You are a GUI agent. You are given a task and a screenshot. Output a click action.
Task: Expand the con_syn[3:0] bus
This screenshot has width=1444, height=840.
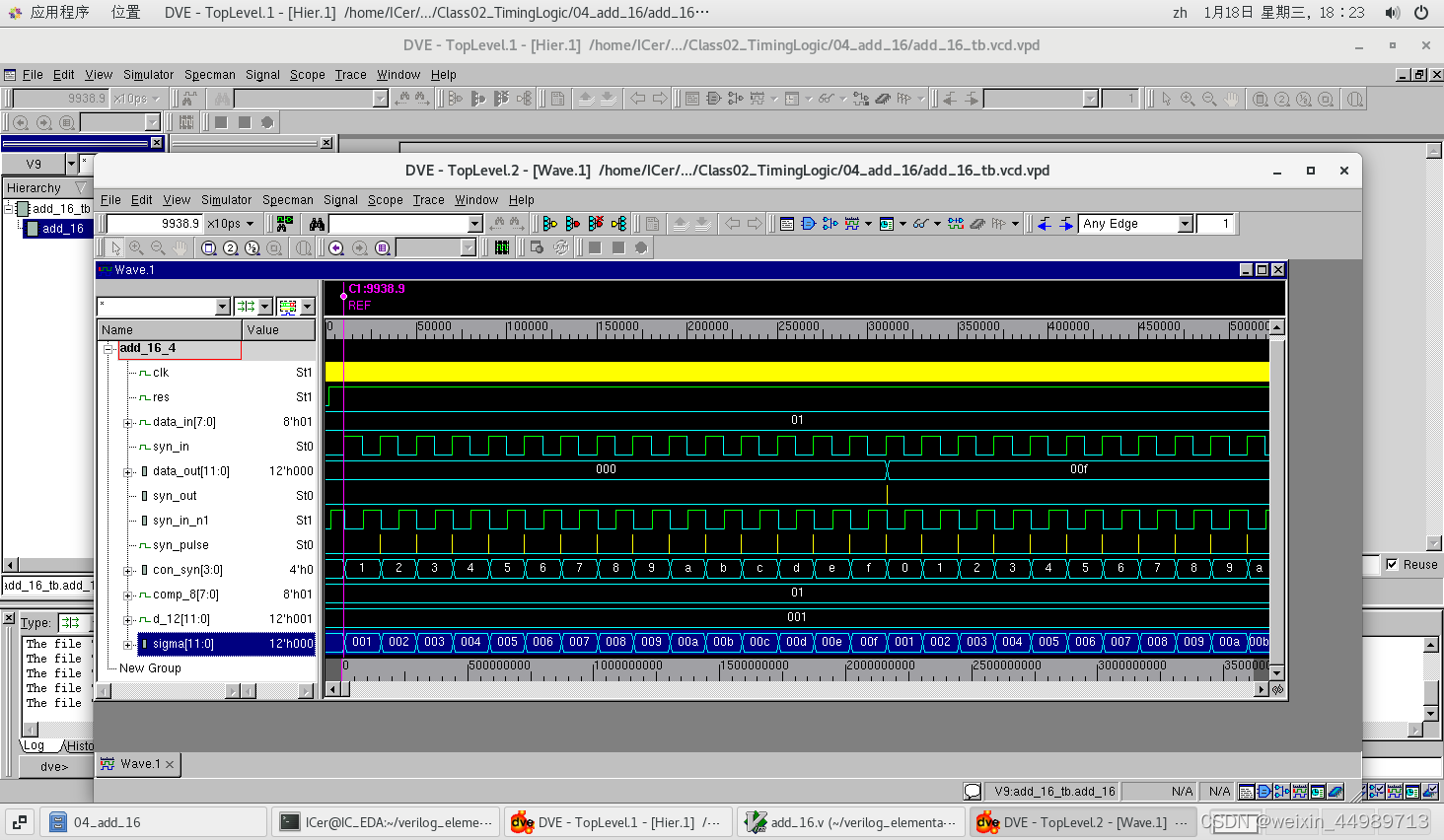(127, 571)
